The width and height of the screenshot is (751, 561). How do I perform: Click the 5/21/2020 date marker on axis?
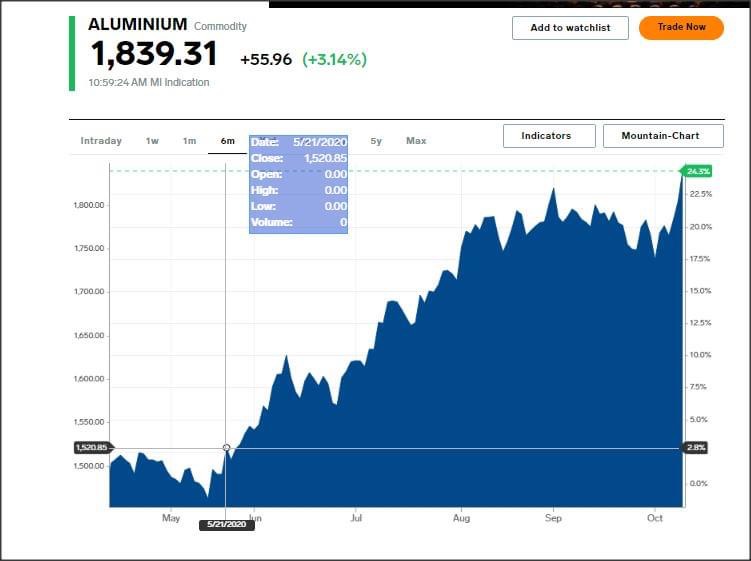227,524
